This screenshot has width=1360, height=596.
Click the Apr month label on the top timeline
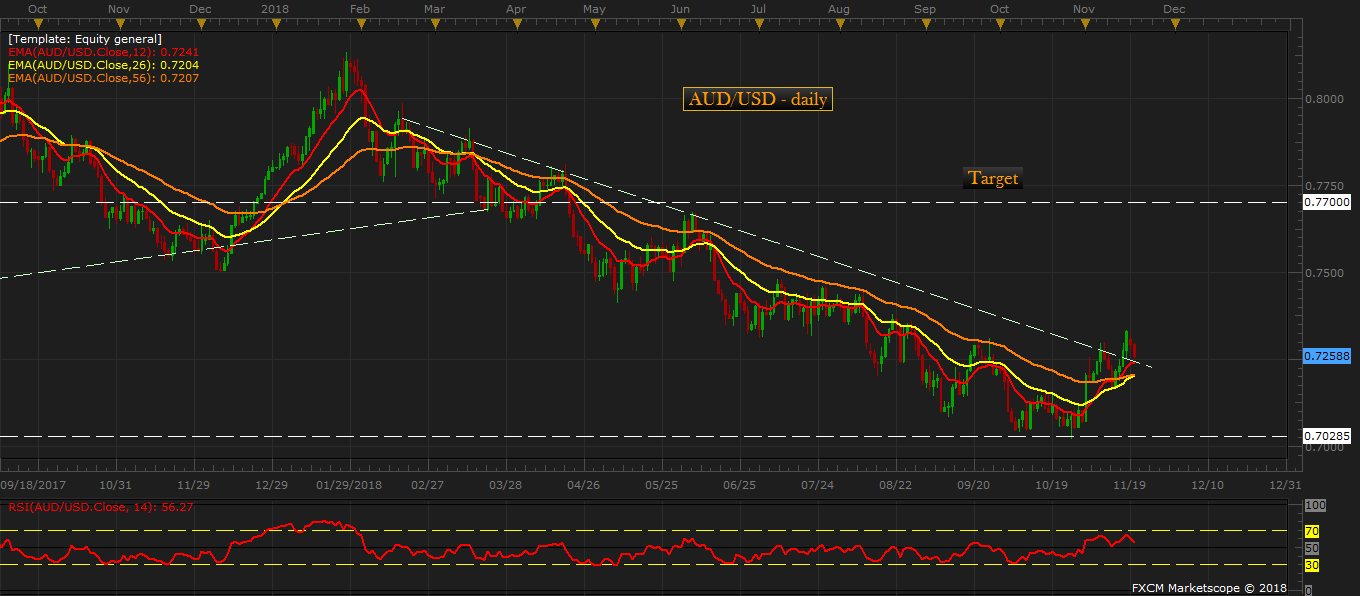(515, 8)
